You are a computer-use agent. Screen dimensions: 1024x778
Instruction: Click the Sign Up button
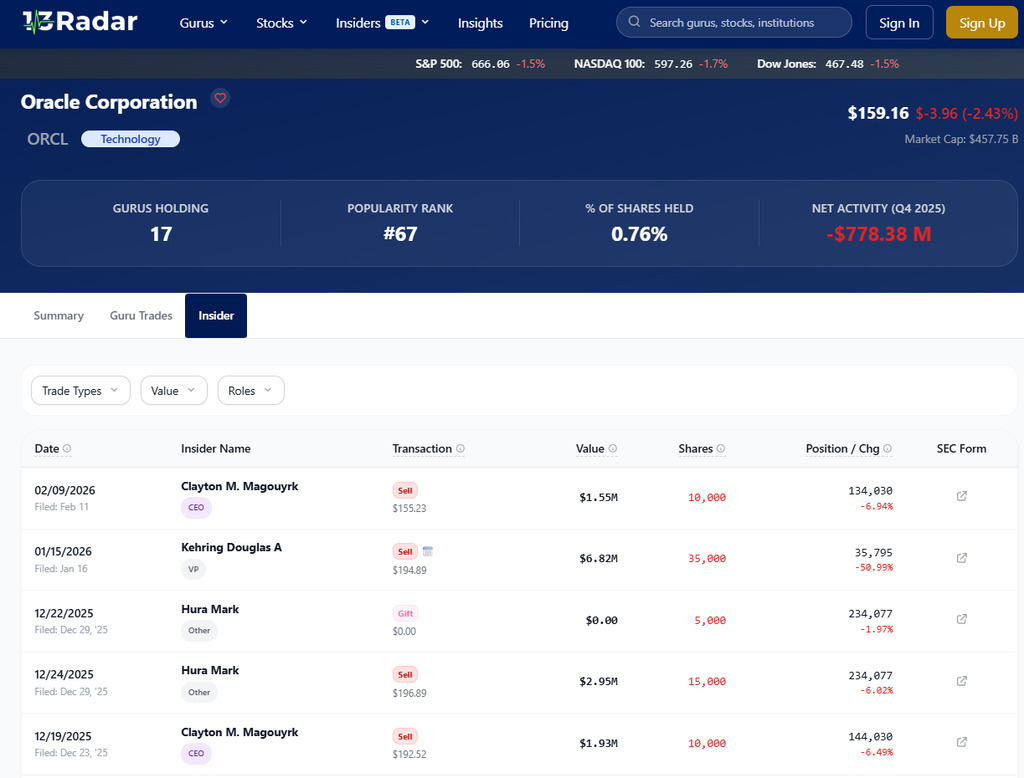[981, 23]
